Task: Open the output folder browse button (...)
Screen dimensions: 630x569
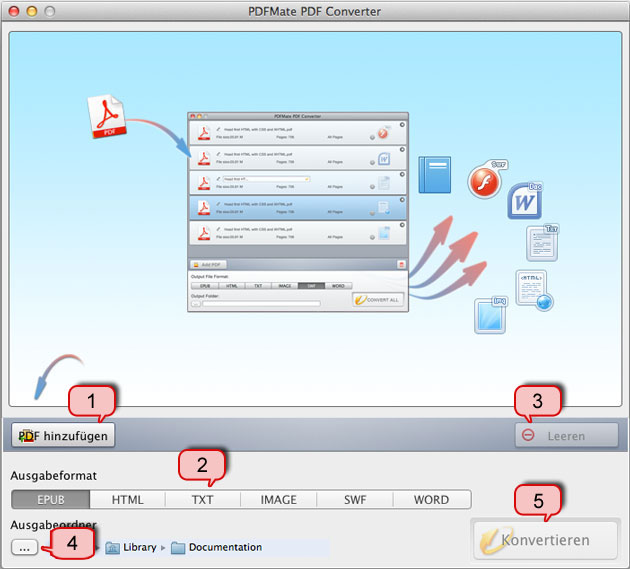Action: pyautogui.click(x=25, y=547)
